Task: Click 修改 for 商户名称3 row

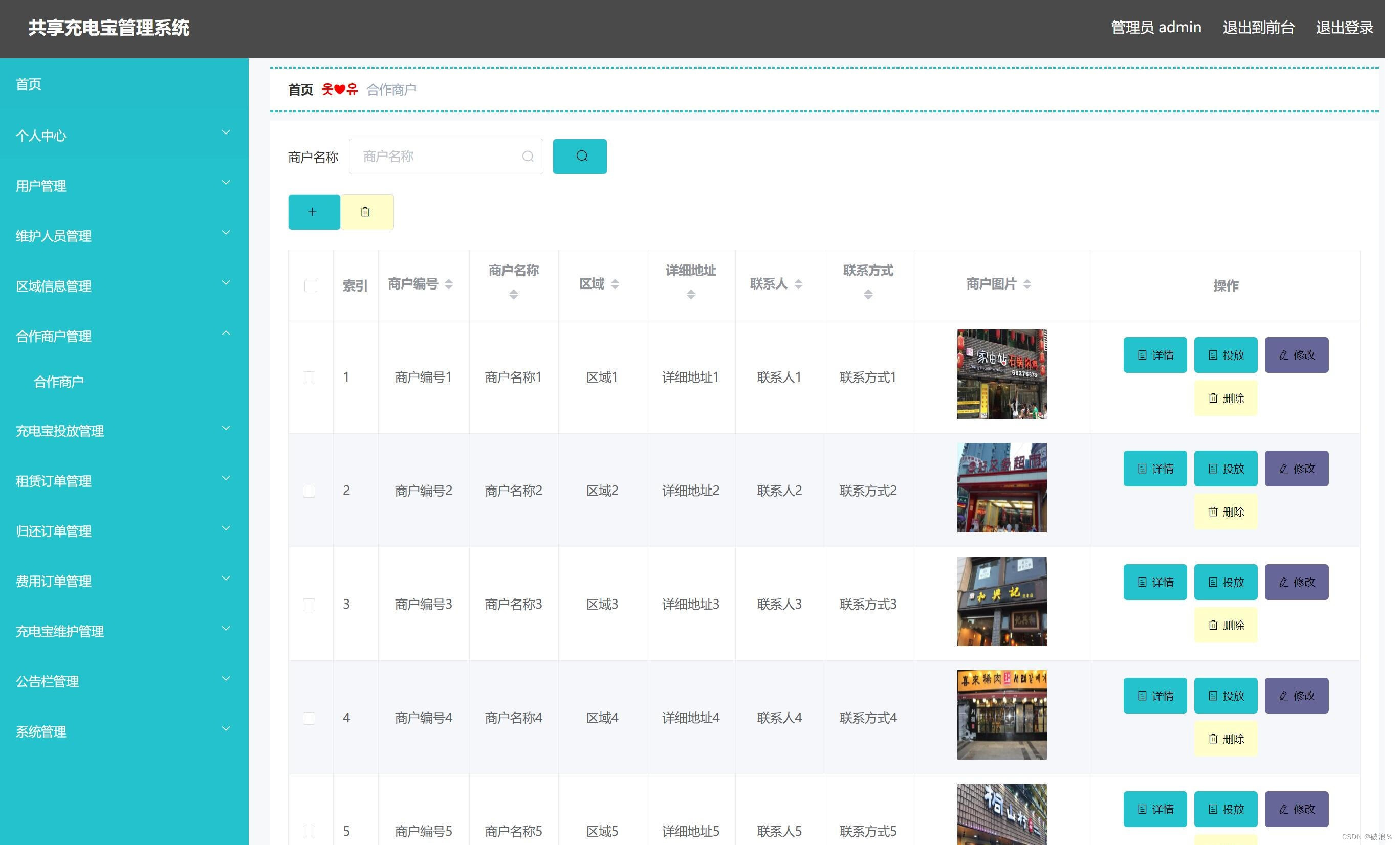Action: pyautogui.click(x=1296, y=582)
